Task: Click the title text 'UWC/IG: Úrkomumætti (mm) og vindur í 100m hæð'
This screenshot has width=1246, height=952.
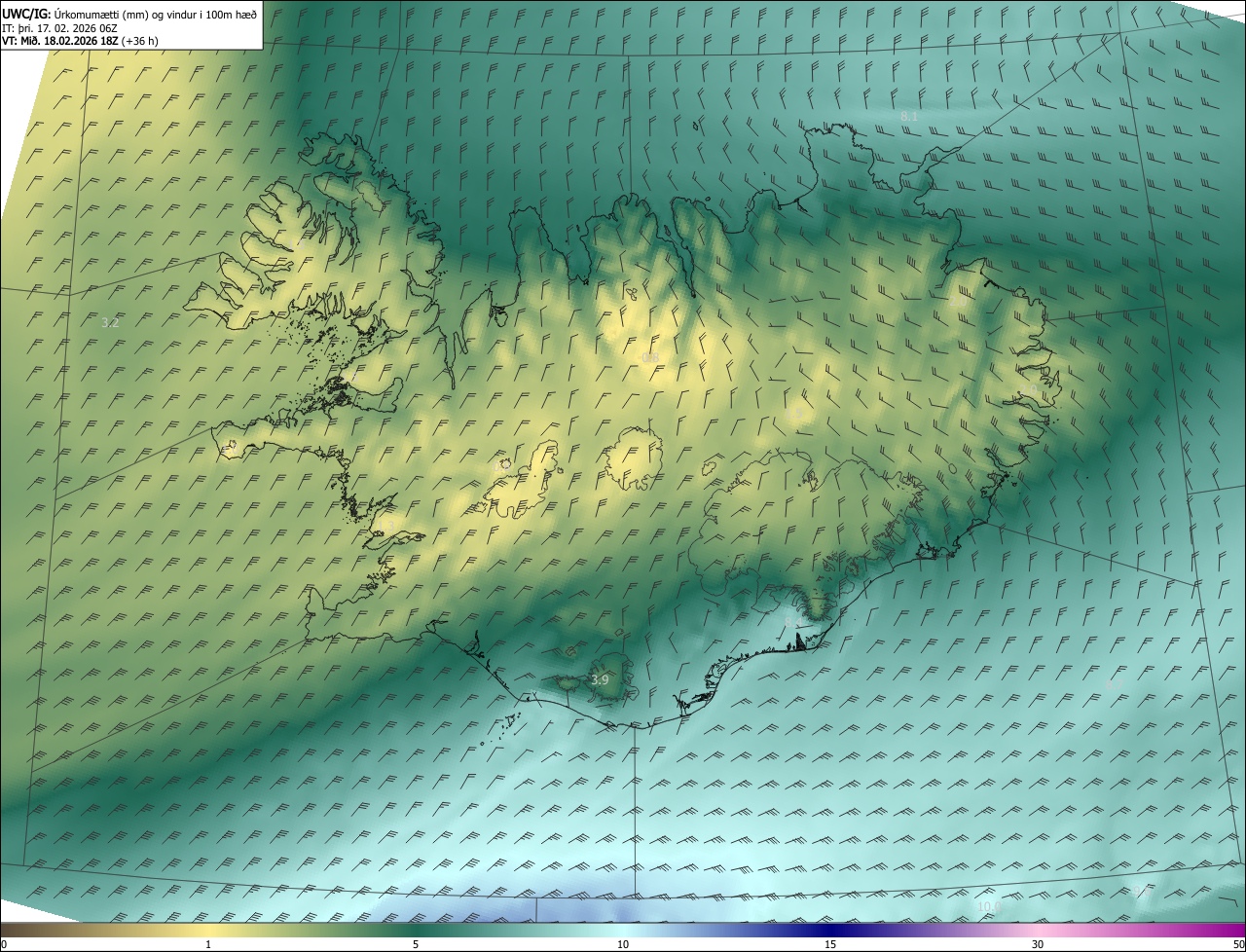Action: pyautogui.click(x=129, y=14)
